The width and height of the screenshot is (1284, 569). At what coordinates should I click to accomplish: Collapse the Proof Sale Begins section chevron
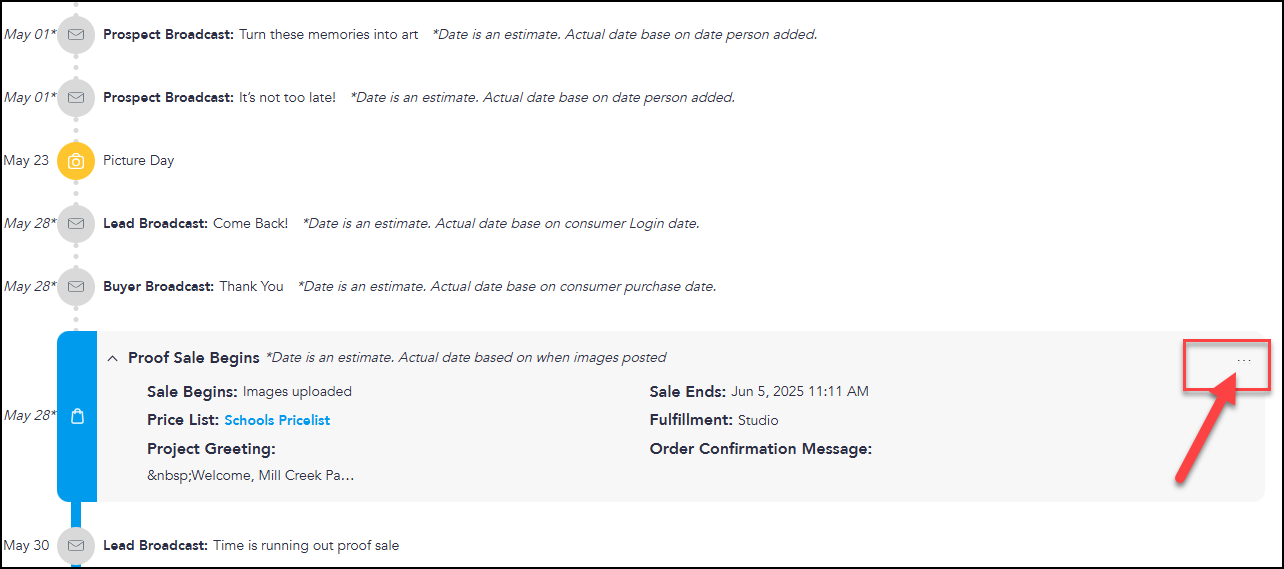pyautogui.click(x=113, y=358)
